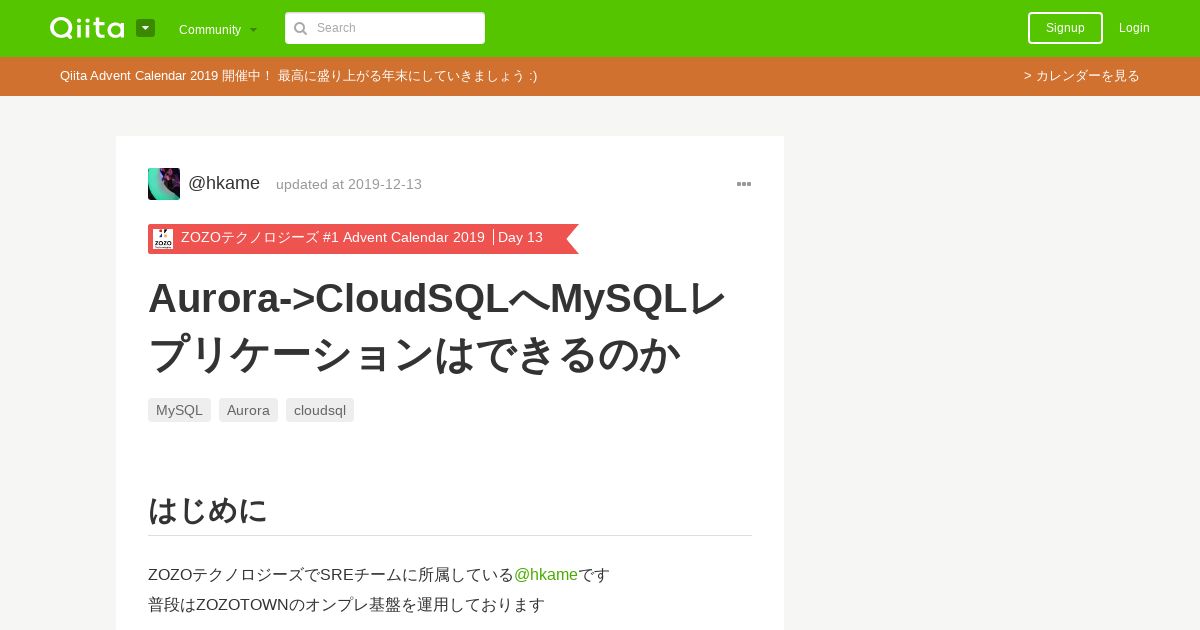Select the Aurora tag
This screenshot has height=630, width=1200.
(x=248, y=410)
